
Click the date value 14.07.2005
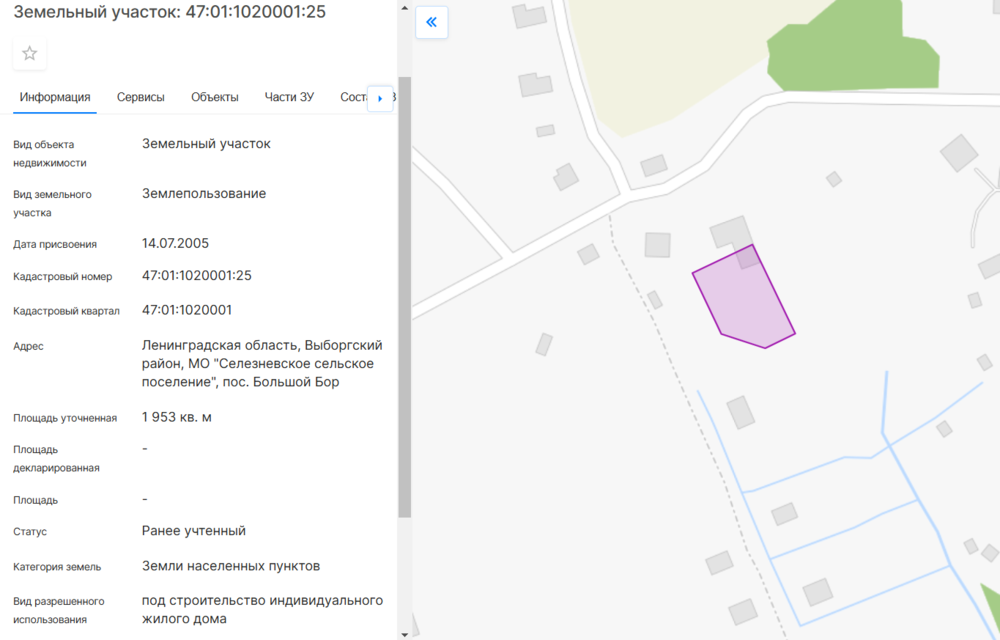point(176,243)
